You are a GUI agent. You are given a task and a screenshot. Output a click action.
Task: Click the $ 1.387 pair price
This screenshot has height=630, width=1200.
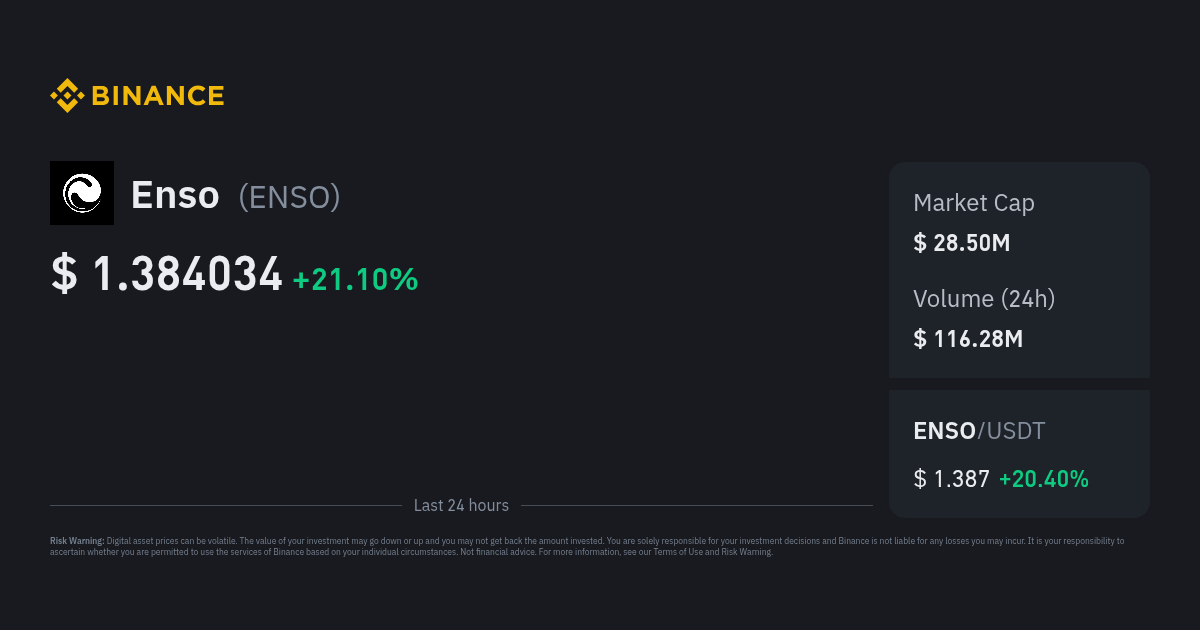point(951,479)
